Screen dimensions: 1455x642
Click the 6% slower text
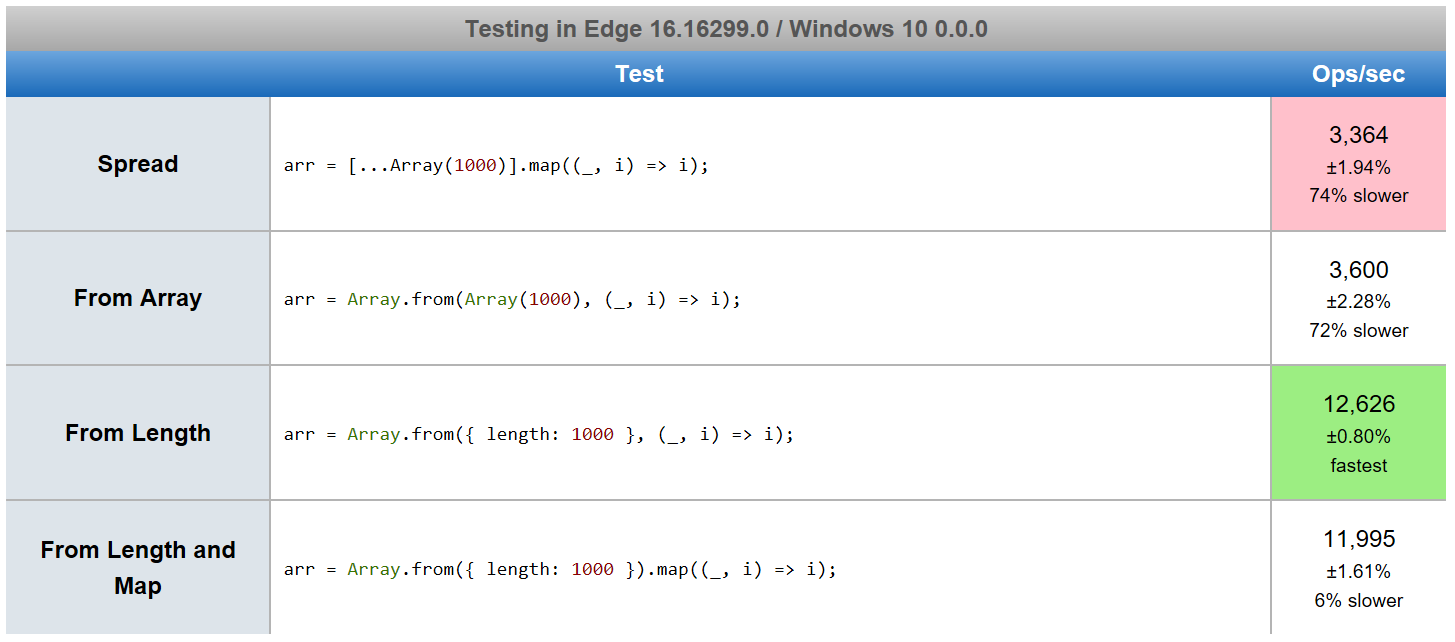tap(1358, 600)
